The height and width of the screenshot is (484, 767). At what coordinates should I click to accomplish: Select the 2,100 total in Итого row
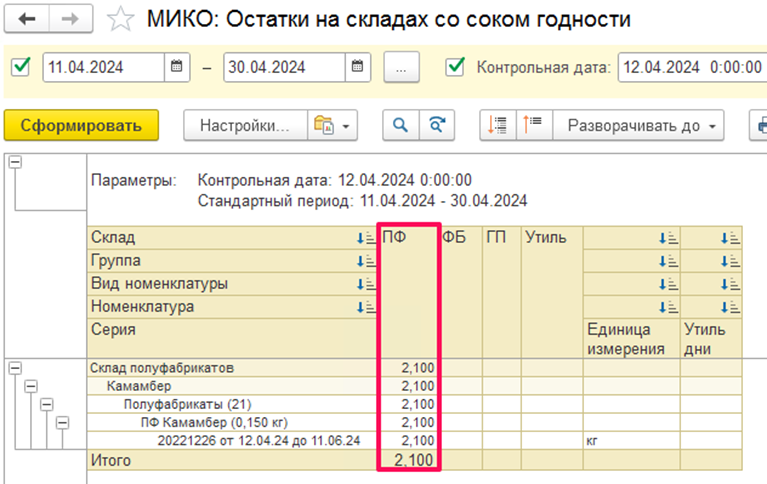pyautogui.click(x=413, y=460)
